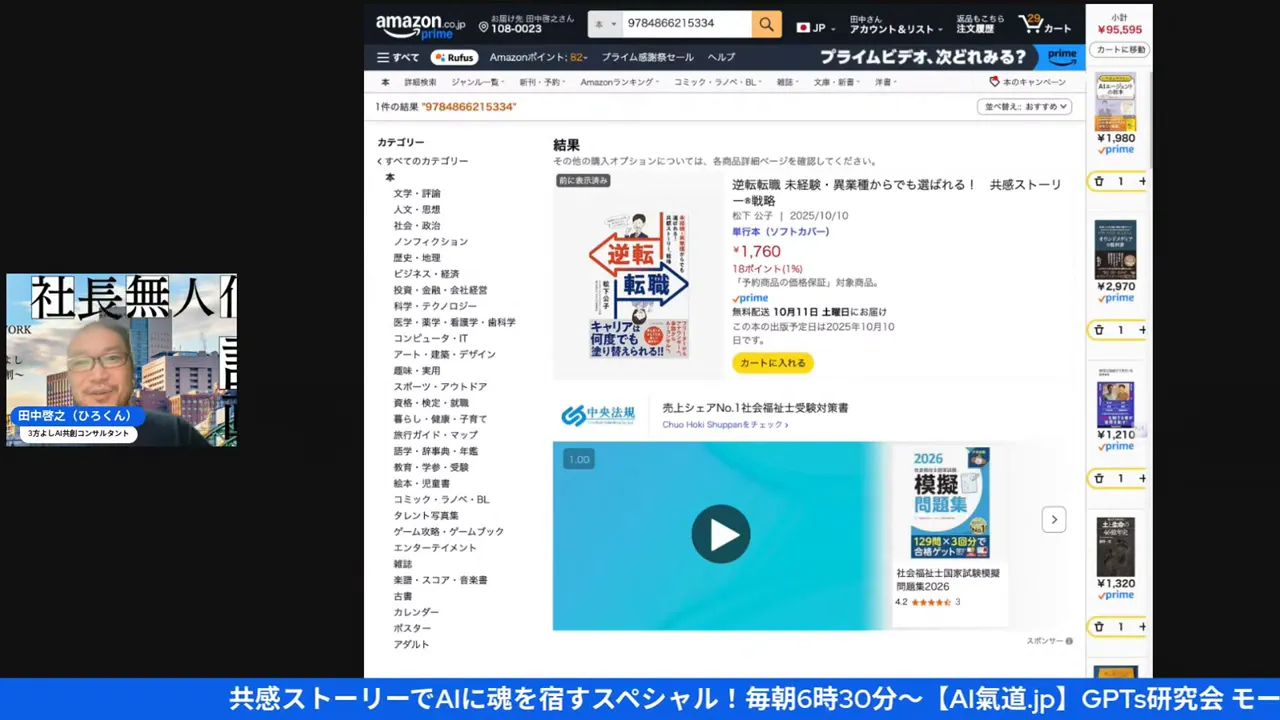This screenshot has height=720, width=1280.
Task: Select the 本 tab in books nav
Action: 385,82
